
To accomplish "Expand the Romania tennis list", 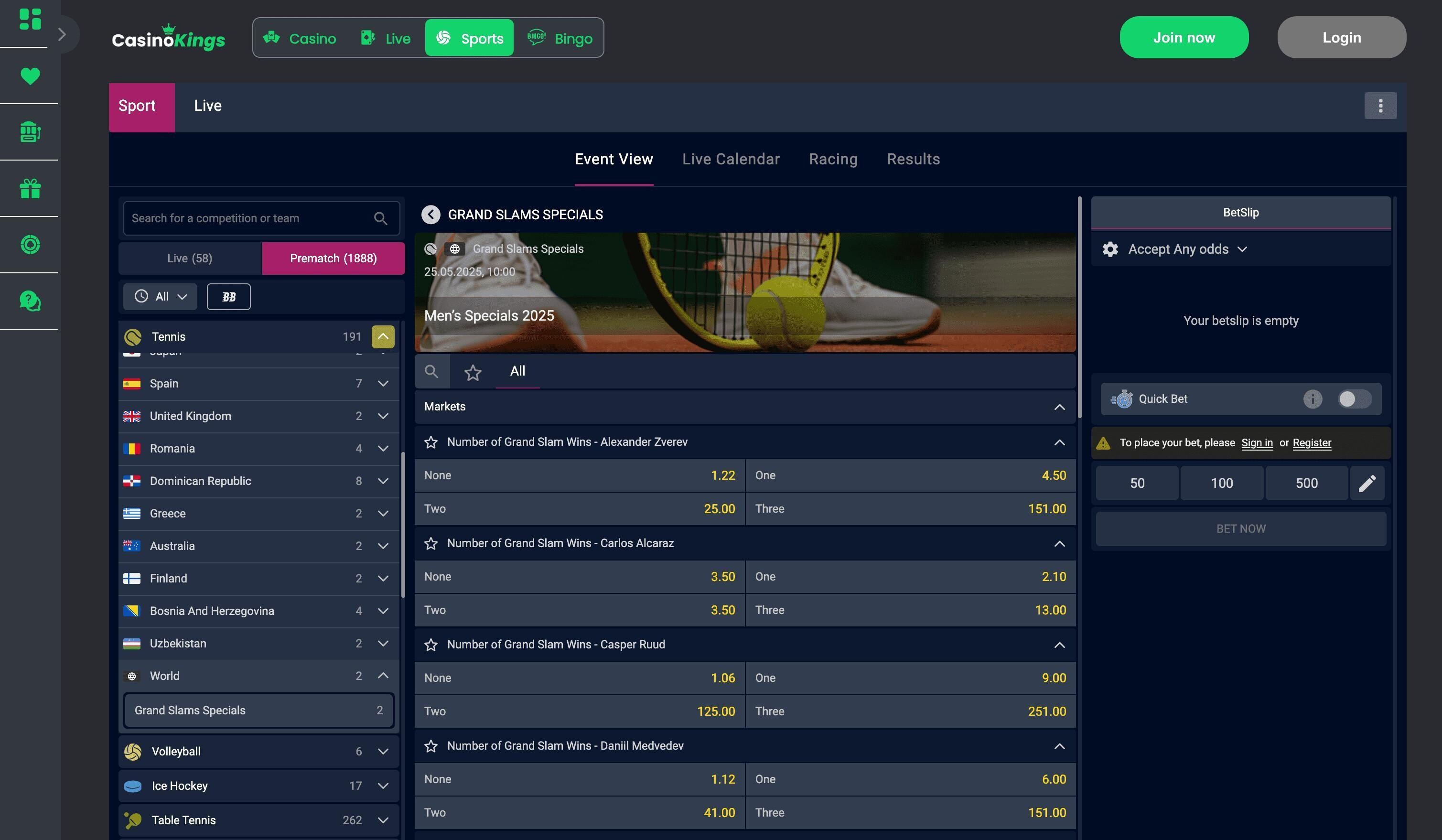I will coord(383,449).
